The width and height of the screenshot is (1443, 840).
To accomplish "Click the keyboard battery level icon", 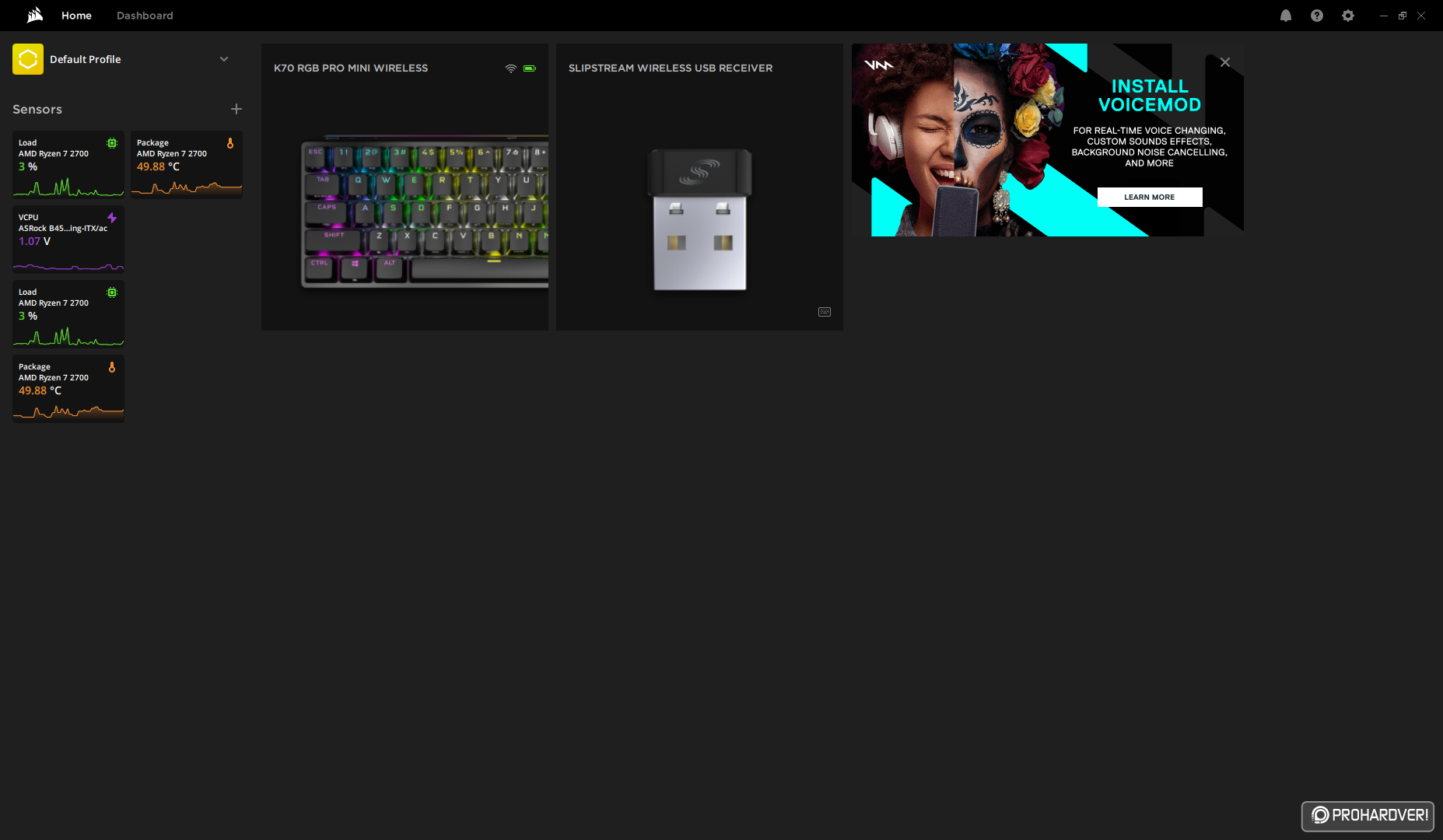I will tap(530, 68).
